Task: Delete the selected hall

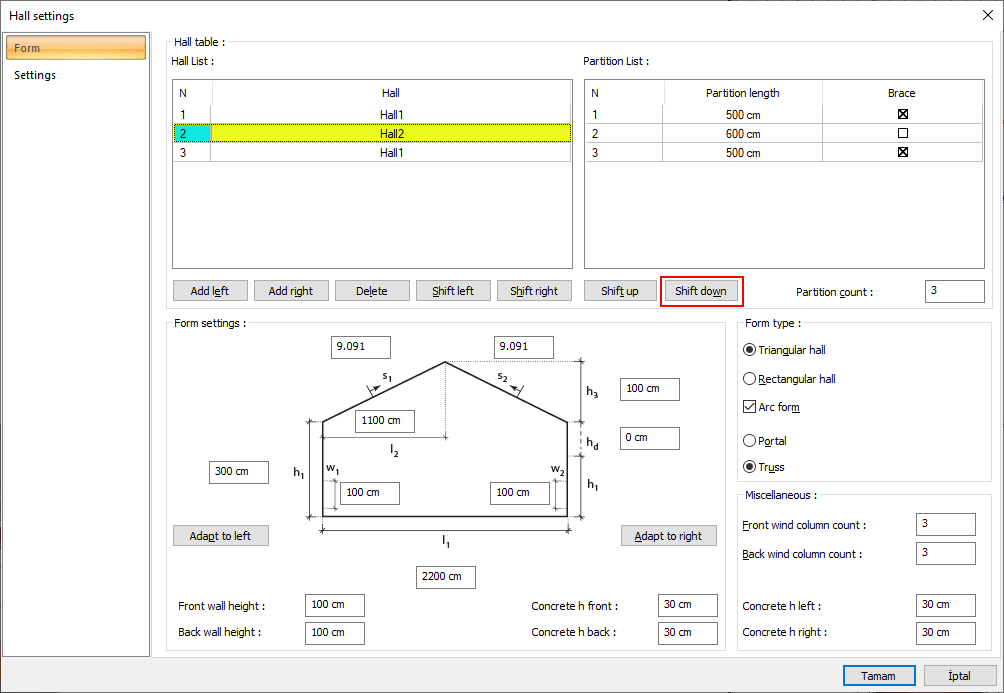Action: tap(372, 291)
